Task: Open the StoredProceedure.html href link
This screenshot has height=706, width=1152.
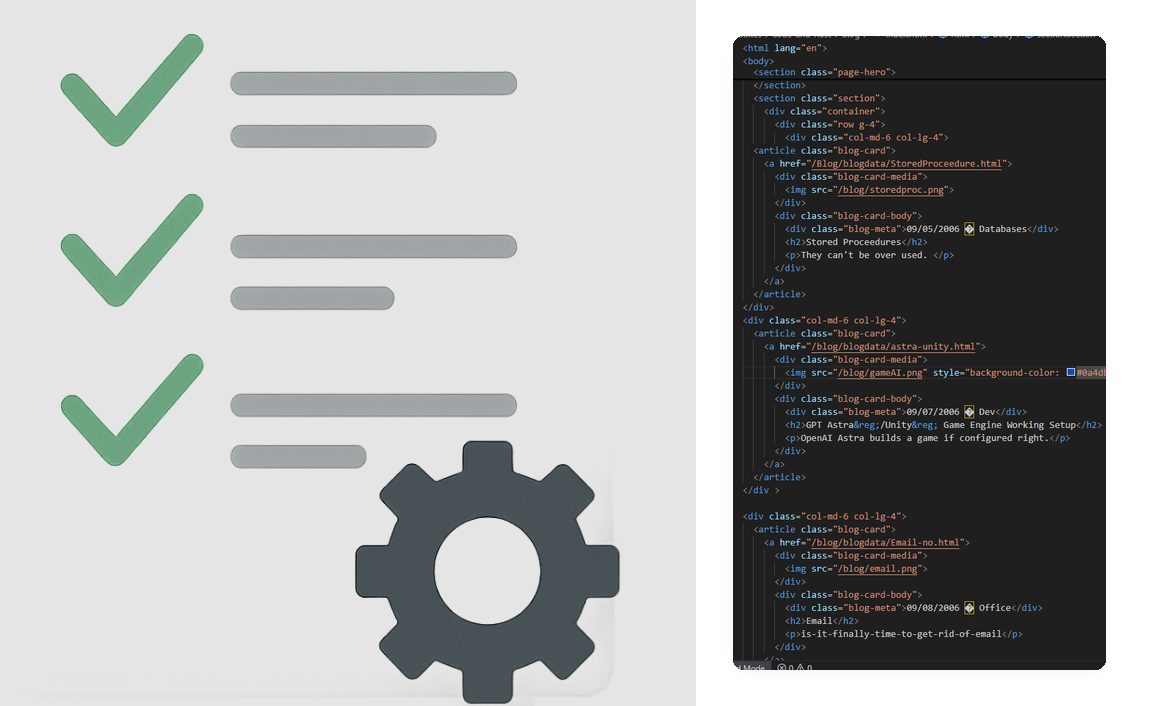Action: 906,164
